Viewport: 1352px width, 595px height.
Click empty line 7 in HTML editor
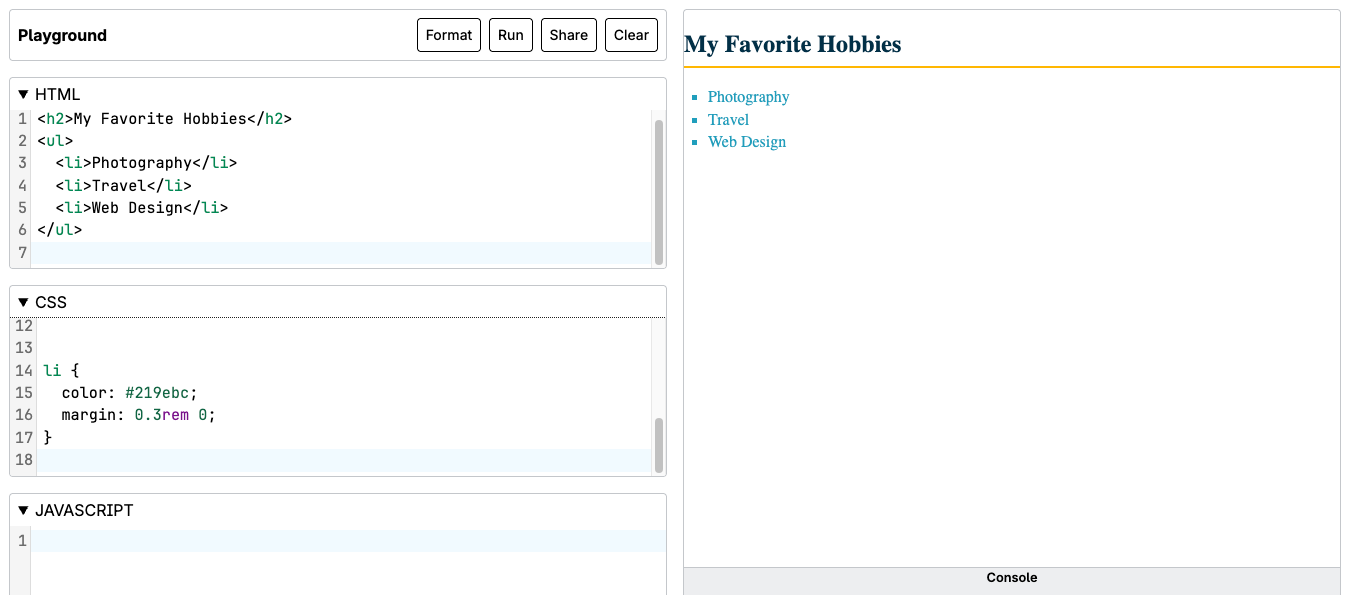click(x=341, y=253)
